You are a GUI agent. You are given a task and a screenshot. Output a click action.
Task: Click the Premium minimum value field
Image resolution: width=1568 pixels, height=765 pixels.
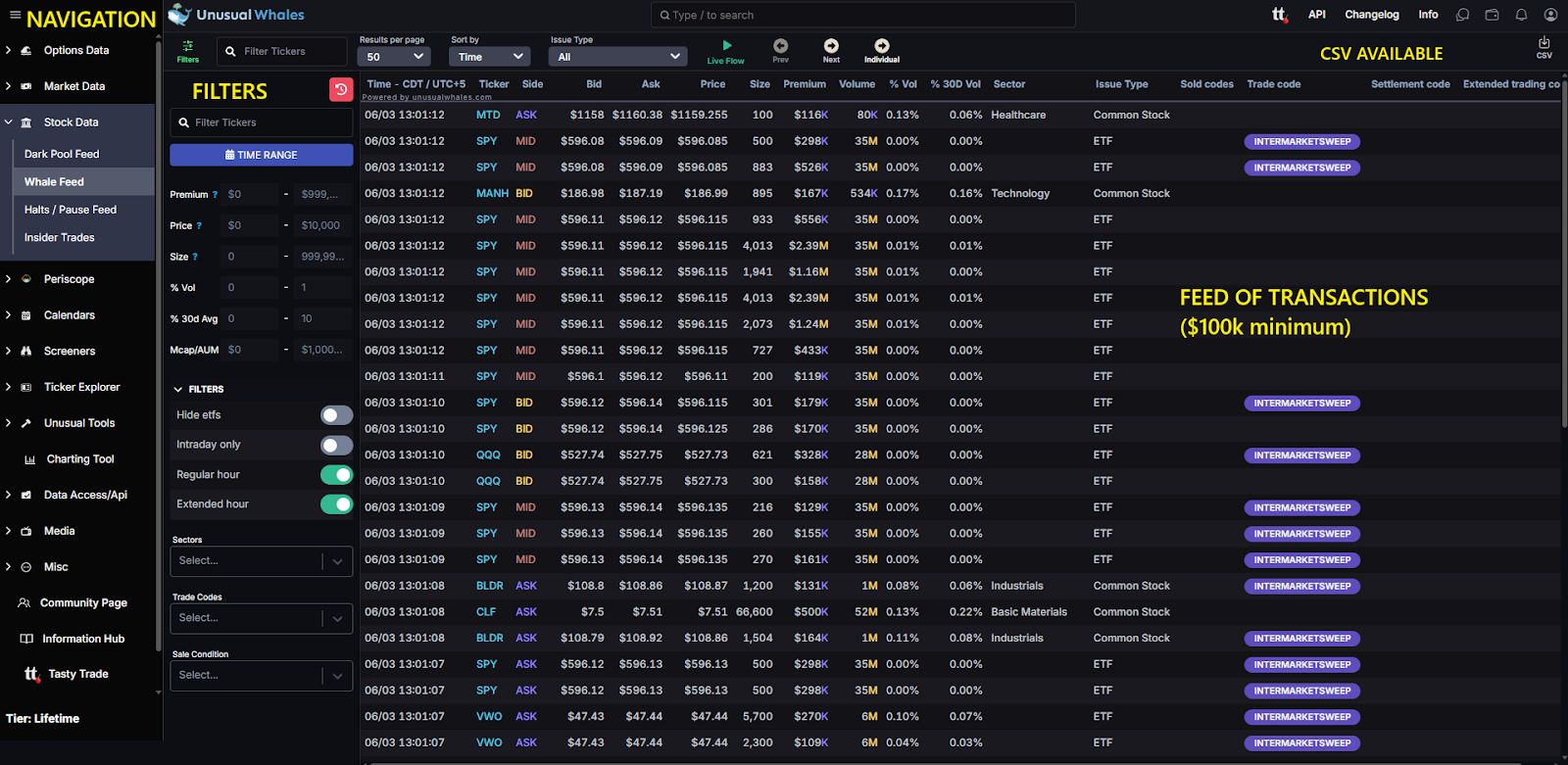(252, 195)
